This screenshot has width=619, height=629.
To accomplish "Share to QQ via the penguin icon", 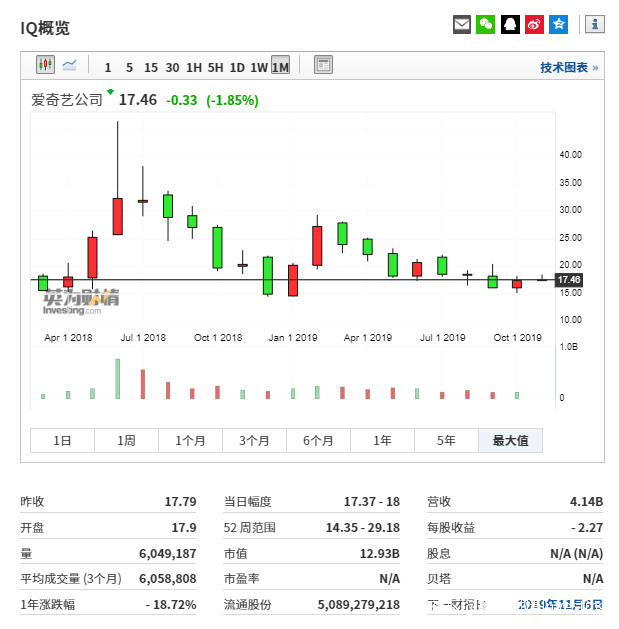I will click(x=510, y=24).
